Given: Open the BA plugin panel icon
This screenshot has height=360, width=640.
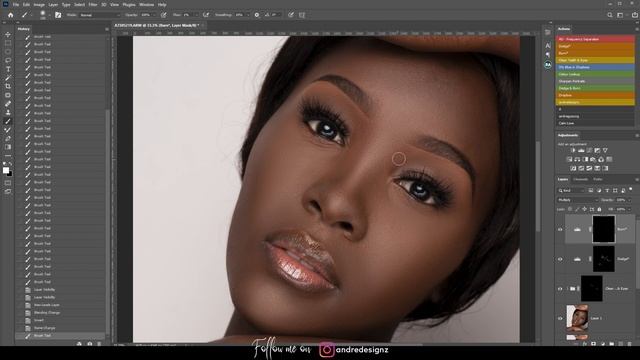Looking at the screenshot, I should tap(548, 64).
